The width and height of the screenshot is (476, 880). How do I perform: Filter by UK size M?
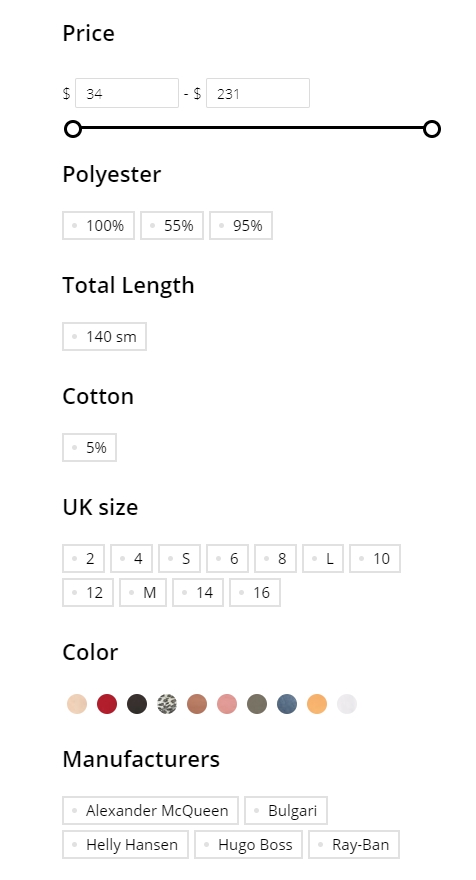143,593
